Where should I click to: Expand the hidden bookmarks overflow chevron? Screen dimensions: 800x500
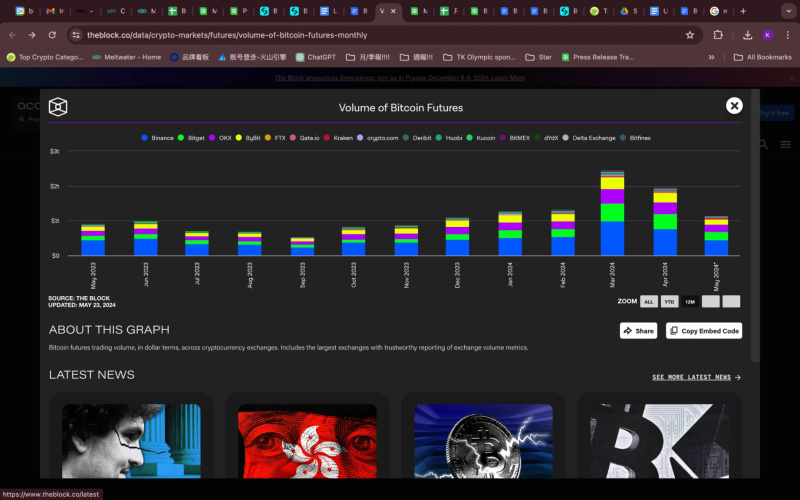(x=711, y=57)
